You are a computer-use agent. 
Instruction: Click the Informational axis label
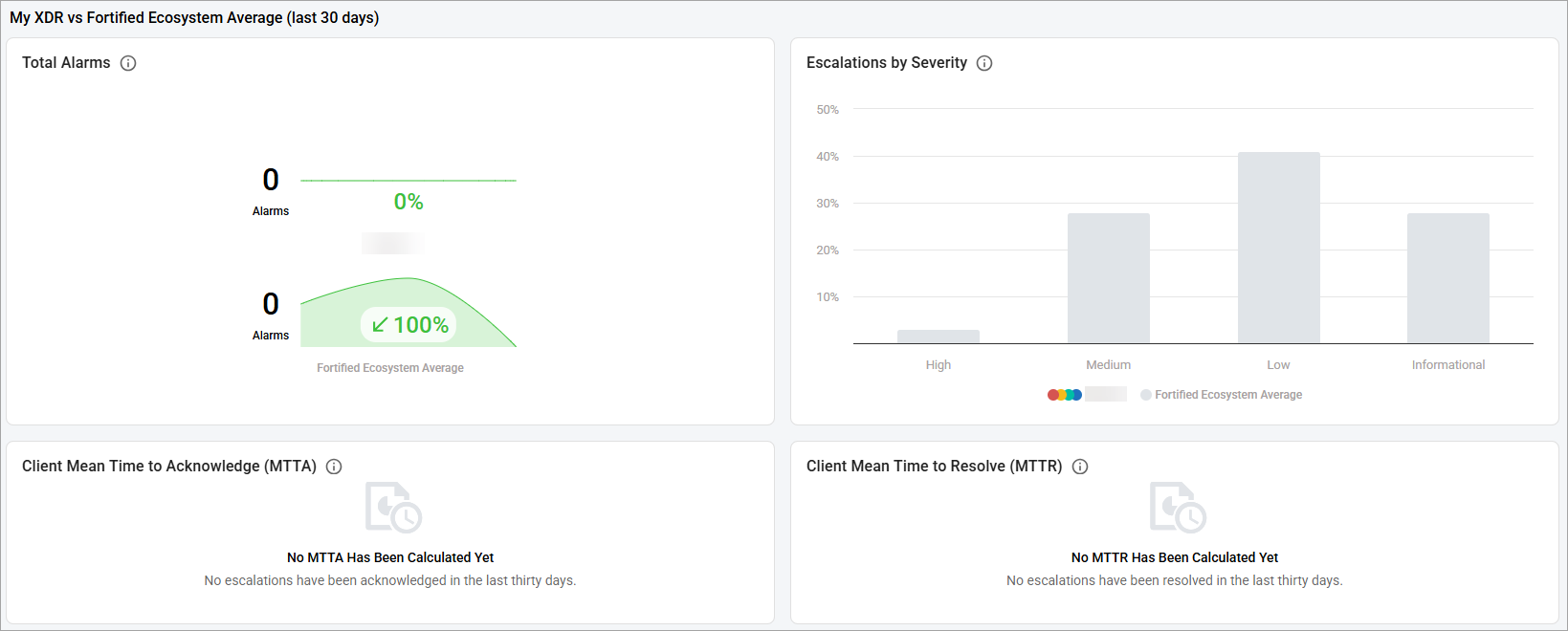pyautogui.click(x=1447, y=365)
